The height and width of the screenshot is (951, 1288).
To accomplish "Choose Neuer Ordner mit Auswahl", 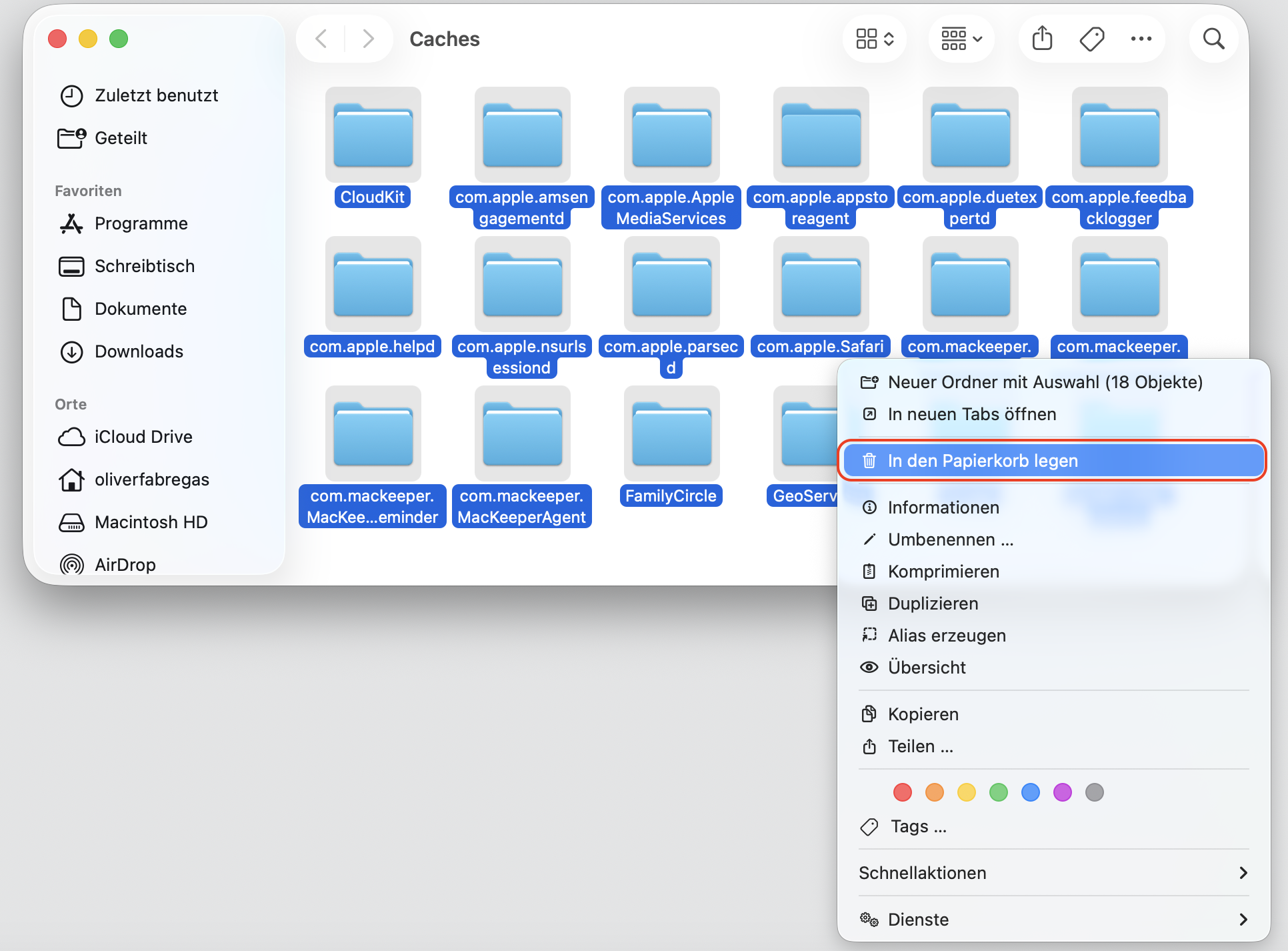I will pos(1053,382).
